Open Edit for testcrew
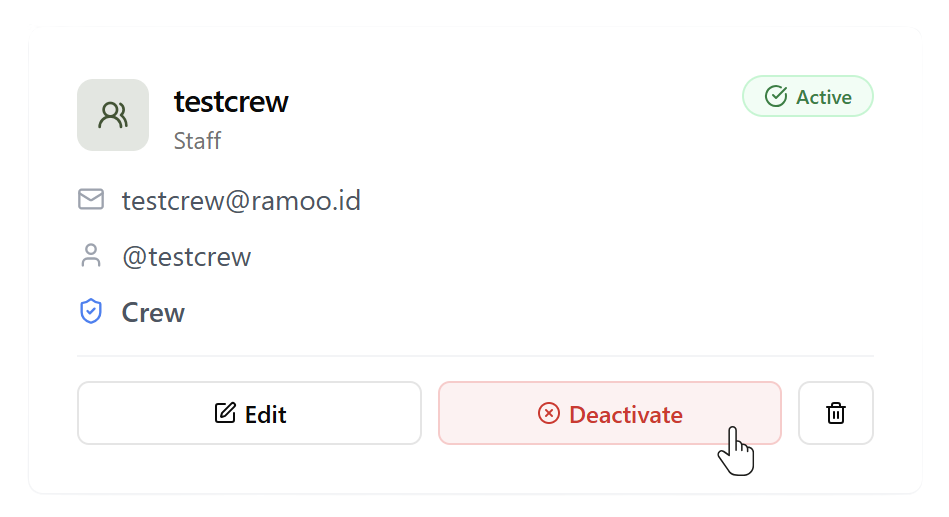This screenshot has width=949, height=517. coord(249,413)
